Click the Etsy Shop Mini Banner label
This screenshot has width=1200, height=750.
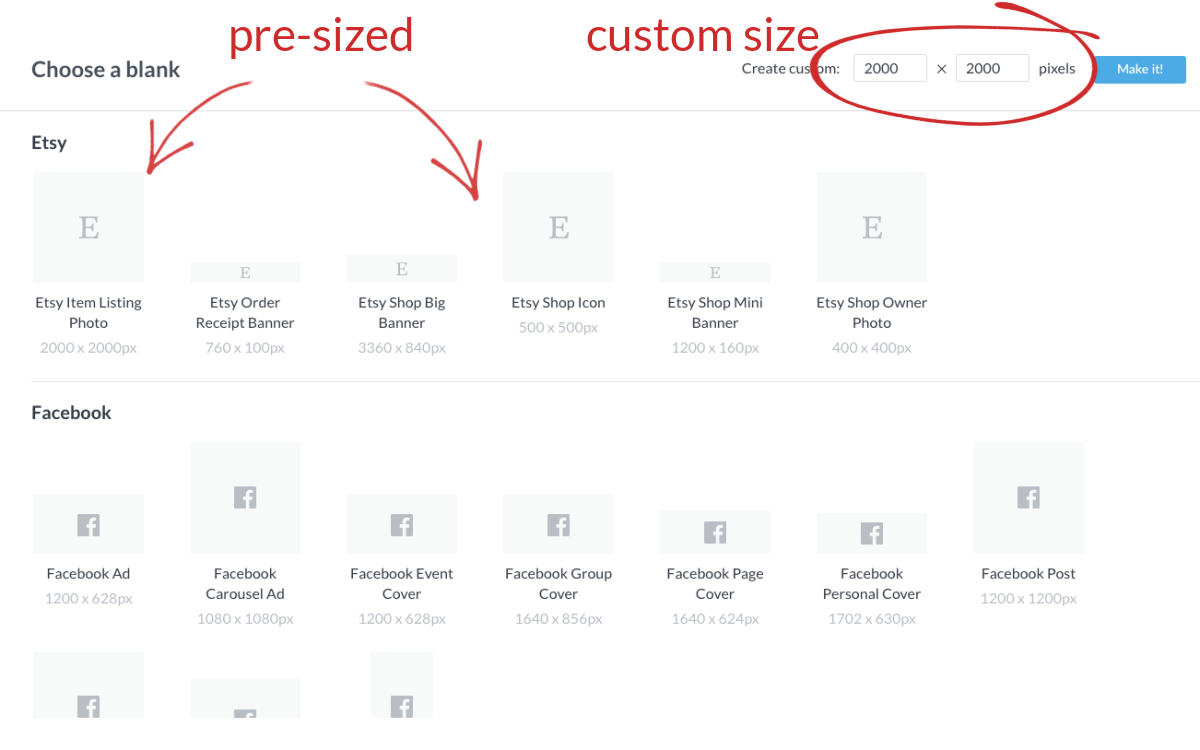coord(715,313)
